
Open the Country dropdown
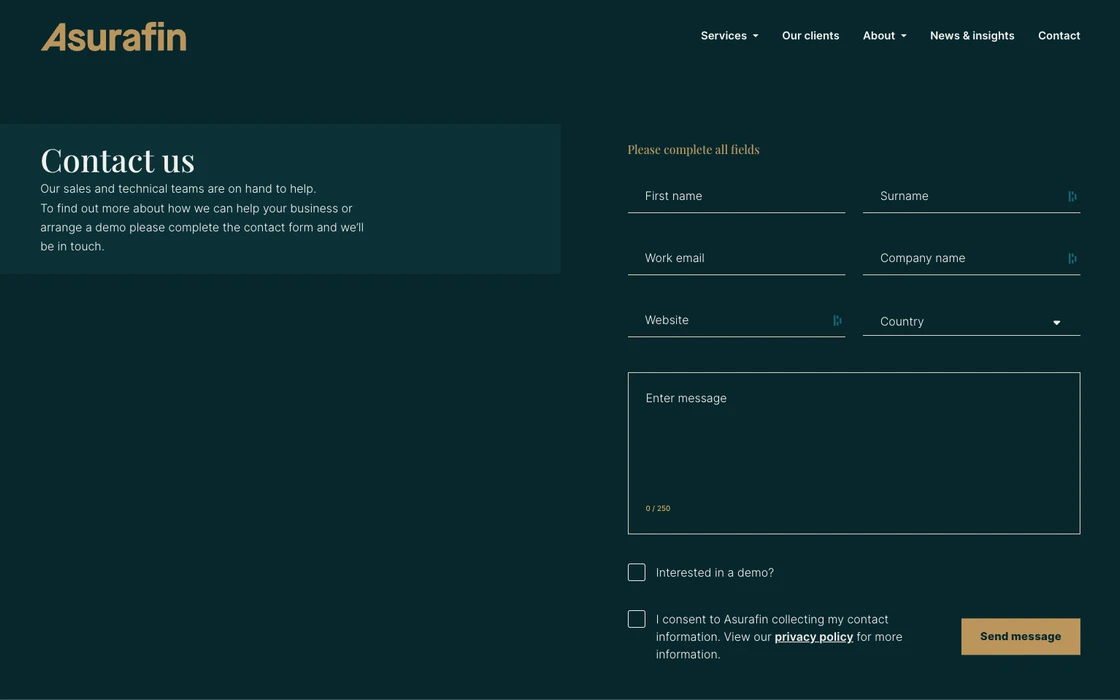971,321
